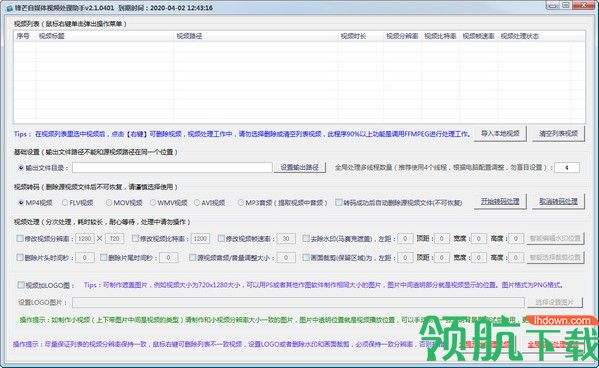This screenshot has height=368, width=599.
Task: Click the resolution width field showing 1280
Action: [85, 238]
